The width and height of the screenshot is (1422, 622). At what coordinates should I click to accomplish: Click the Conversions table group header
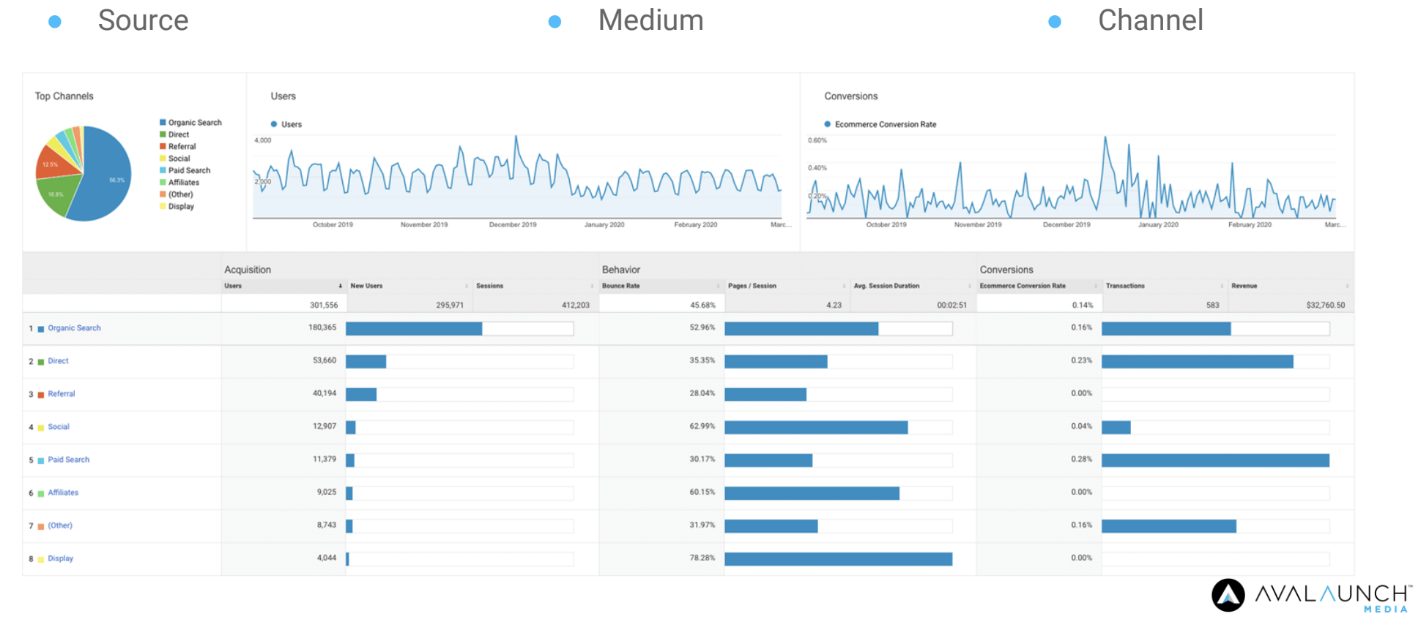pyautogui.click(x=1007, y=270)
